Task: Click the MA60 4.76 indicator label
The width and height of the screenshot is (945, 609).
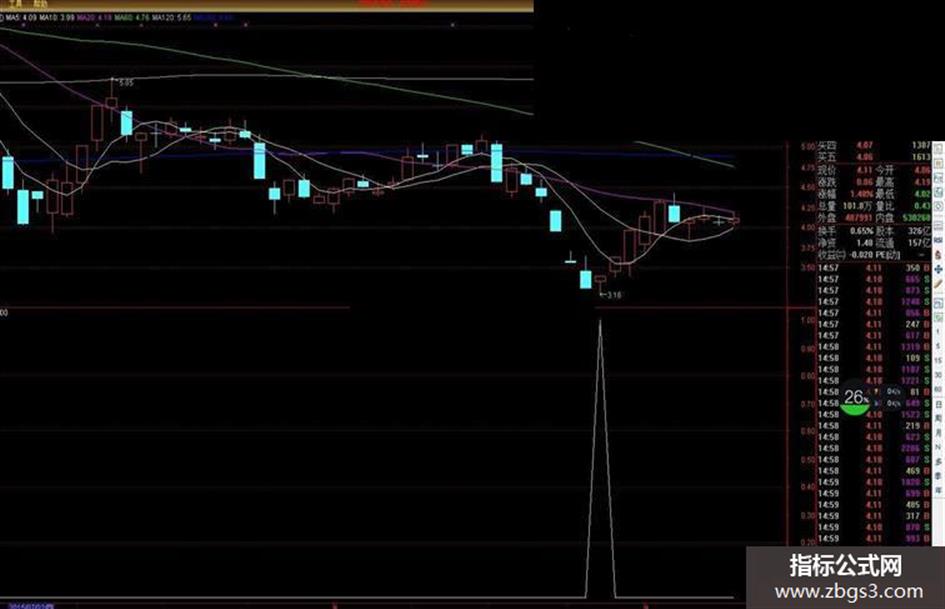Action: tap(132, 18)
